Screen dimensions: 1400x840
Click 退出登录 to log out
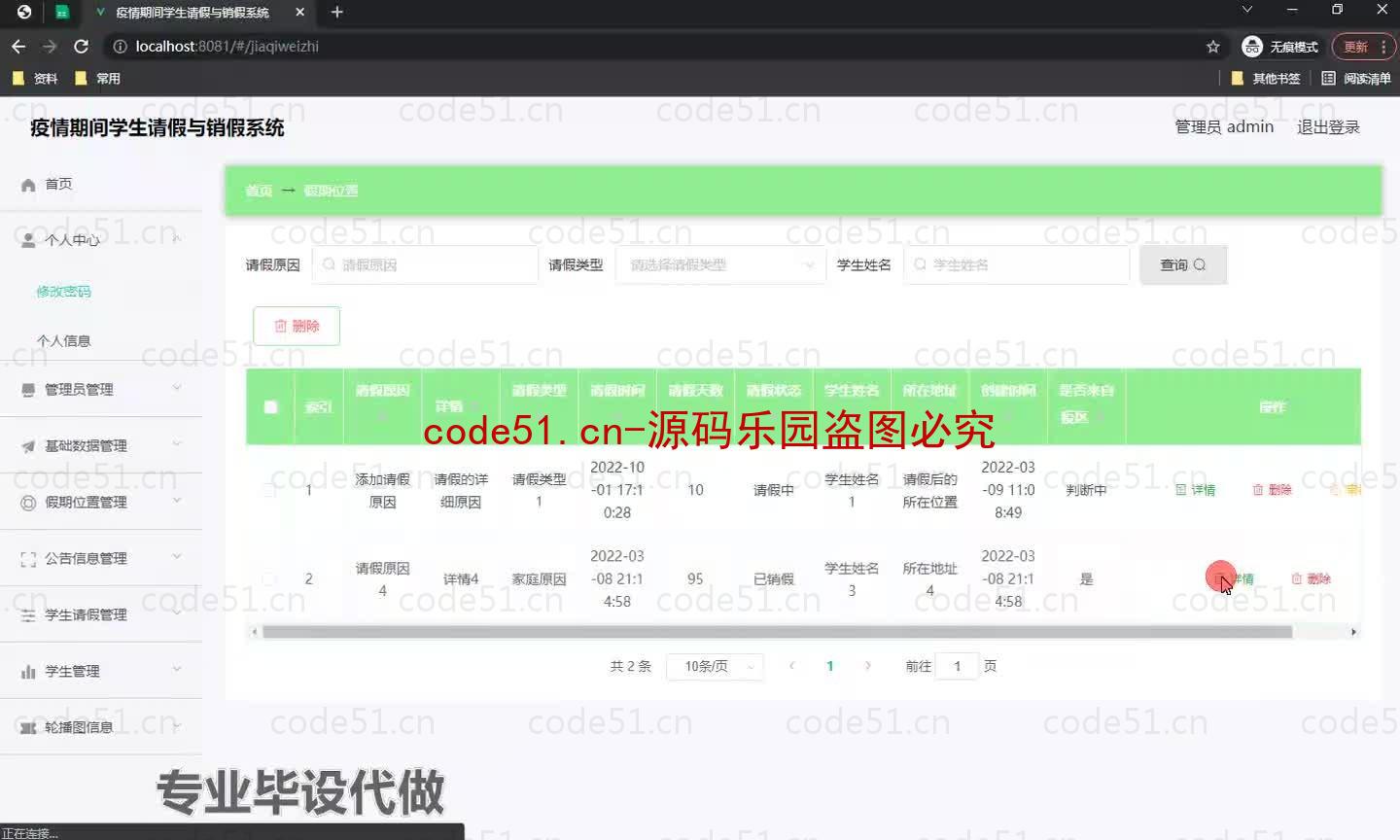tap(1328, 127)
